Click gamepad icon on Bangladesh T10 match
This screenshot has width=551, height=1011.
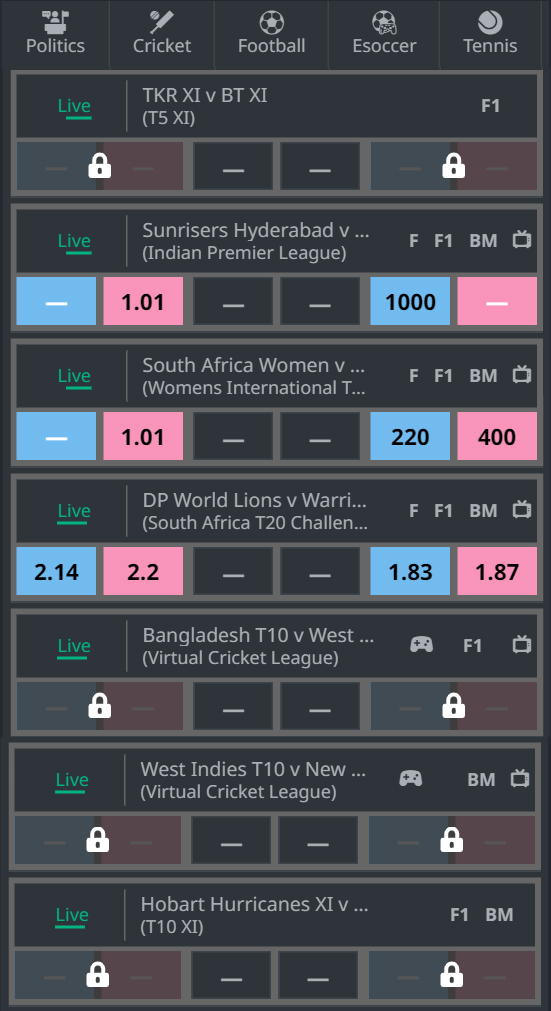click(421, 645)
